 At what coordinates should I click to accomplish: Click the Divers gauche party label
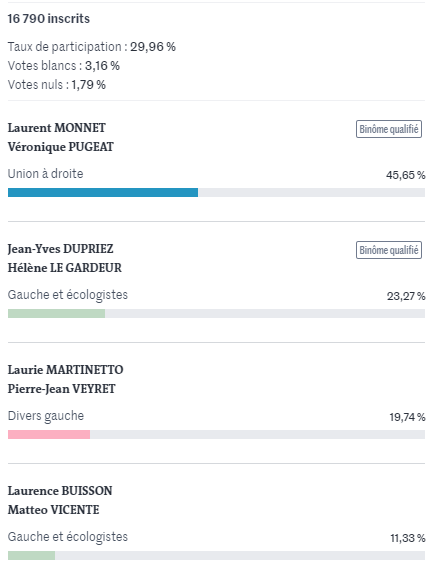(46, 416)
